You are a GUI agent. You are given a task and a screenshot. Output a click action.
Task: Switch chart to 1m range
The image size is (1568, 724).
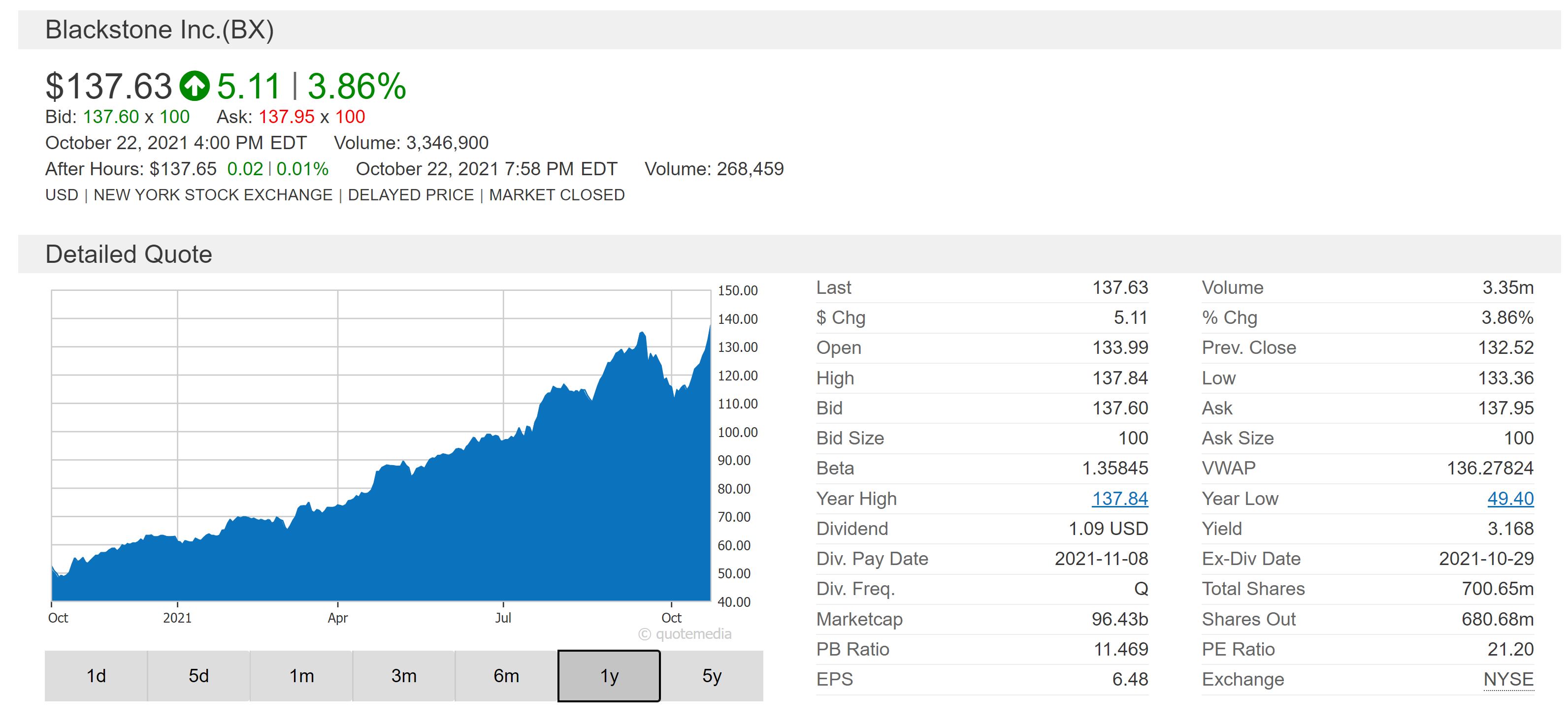[301, 676]
